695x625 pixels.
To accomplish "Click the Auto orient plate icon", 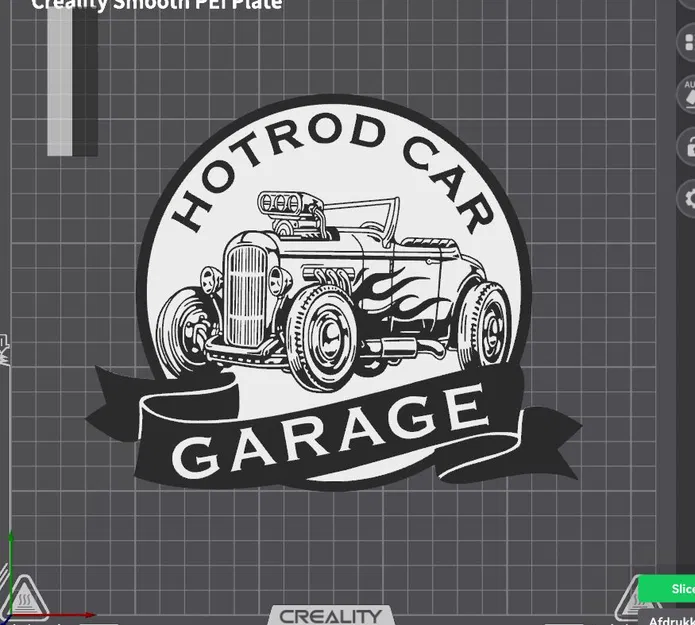I will click(x=688, y=94).
